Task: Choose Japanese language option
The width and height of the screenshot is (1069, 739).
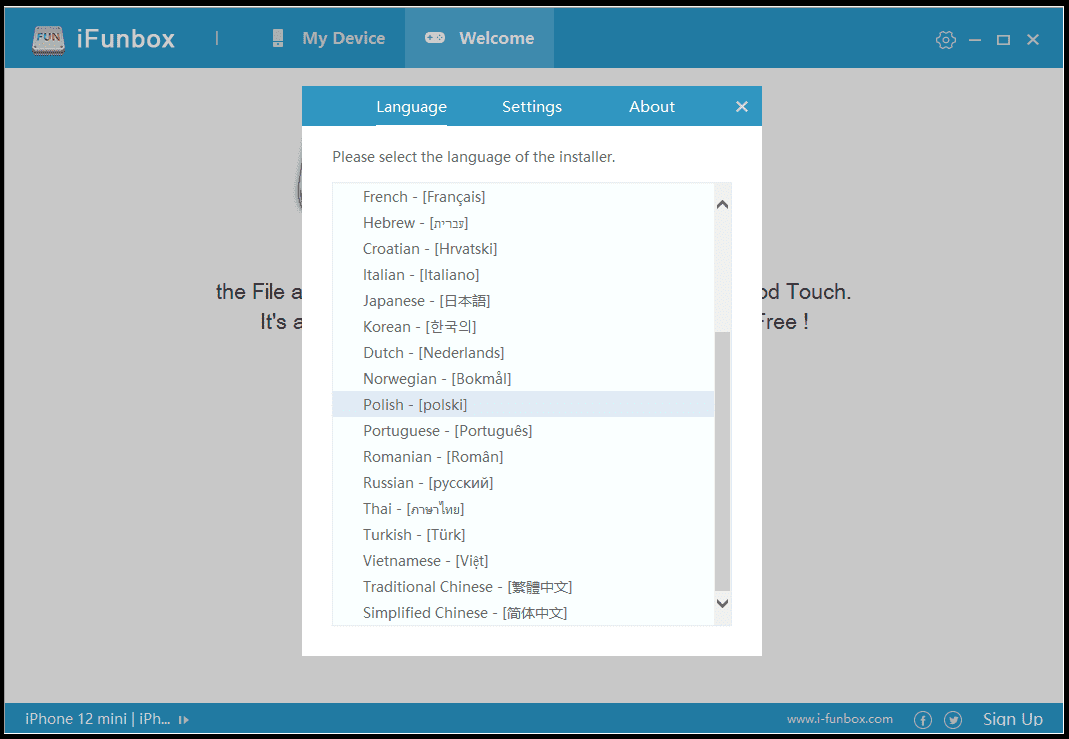Action: (x=524, y=301)
